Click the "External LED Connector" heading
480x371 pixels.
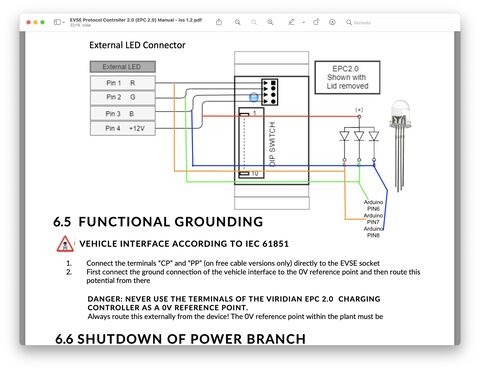pyautogui.click(x=137, y=45)
